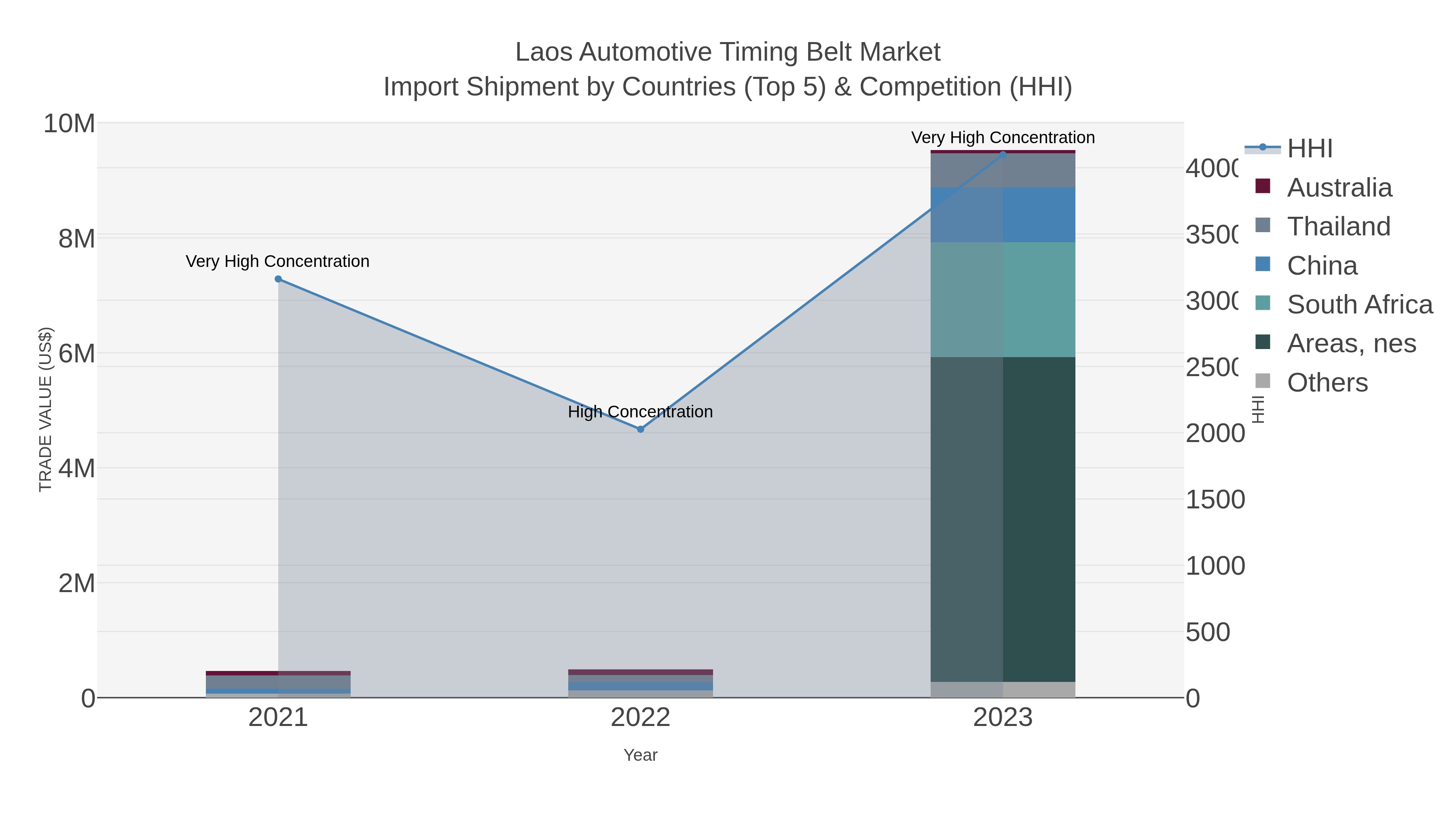Click the China legend color swatch
Screen dimensions: 1456x819
coord(1263,264)
